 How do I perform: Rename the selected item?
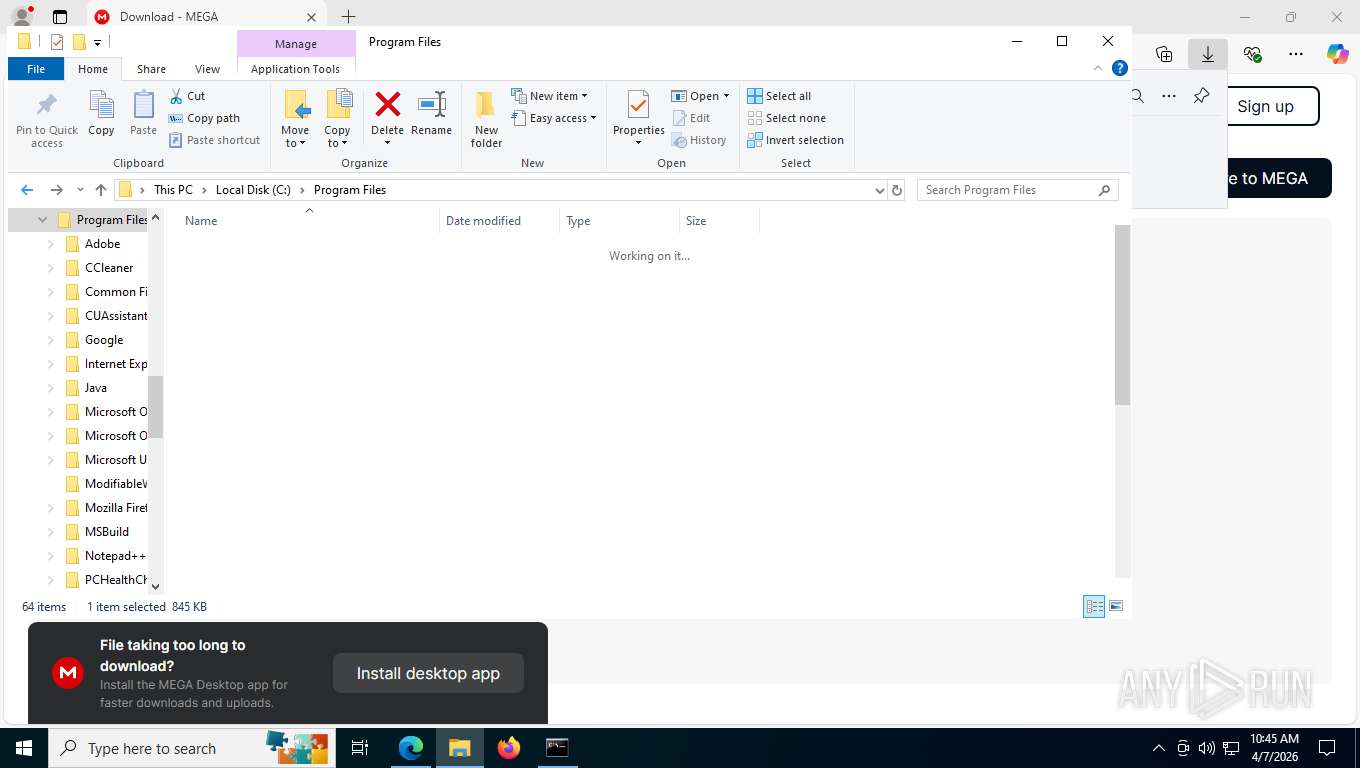click(x=431, y=113)
